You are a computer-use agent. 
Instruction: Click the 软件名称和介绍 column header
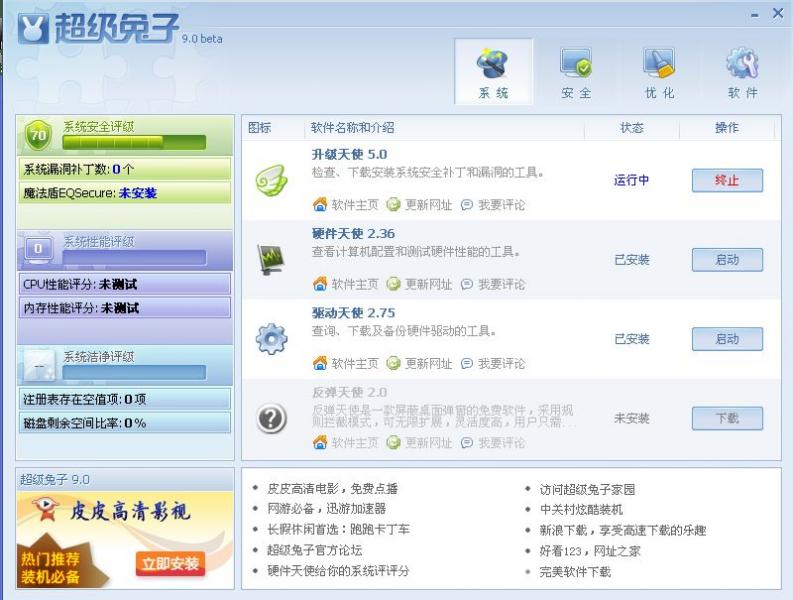pyautogui.click(x=353, y=127)
